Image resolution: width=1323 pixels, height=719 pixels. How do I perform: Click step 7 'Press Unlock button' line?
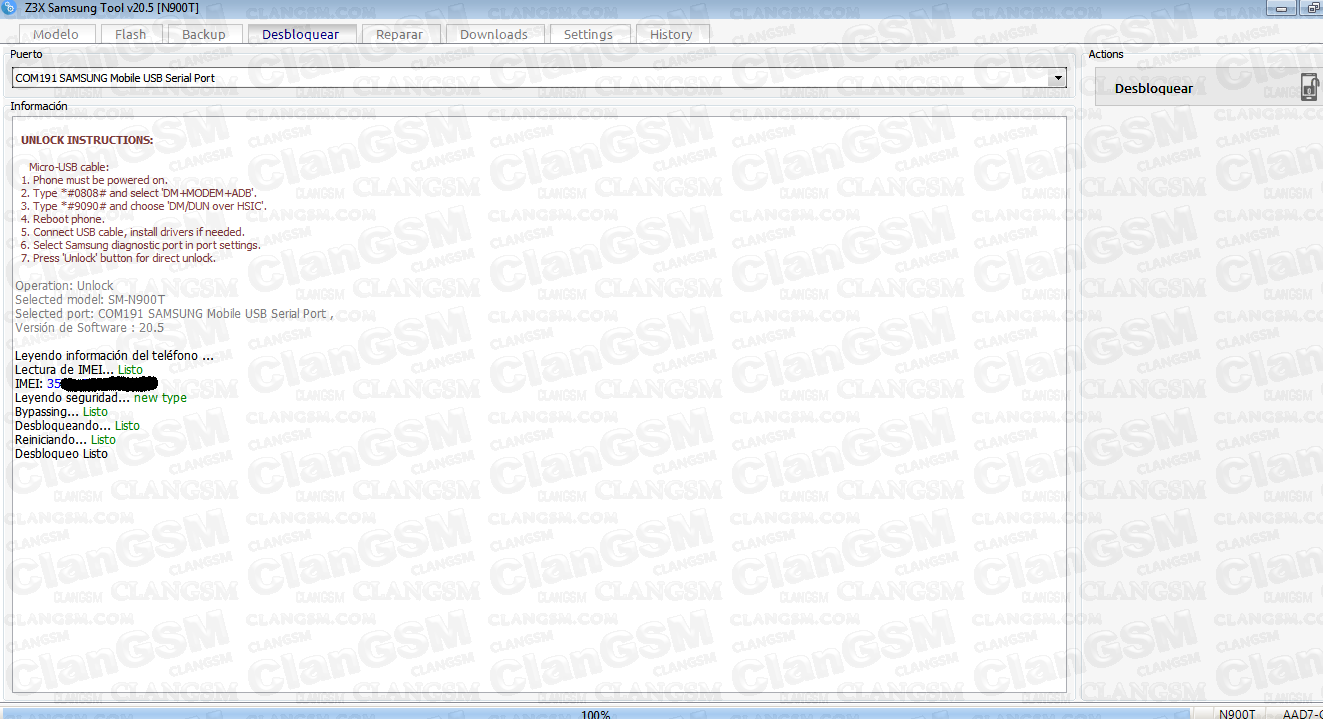click(x=118, y=258)
